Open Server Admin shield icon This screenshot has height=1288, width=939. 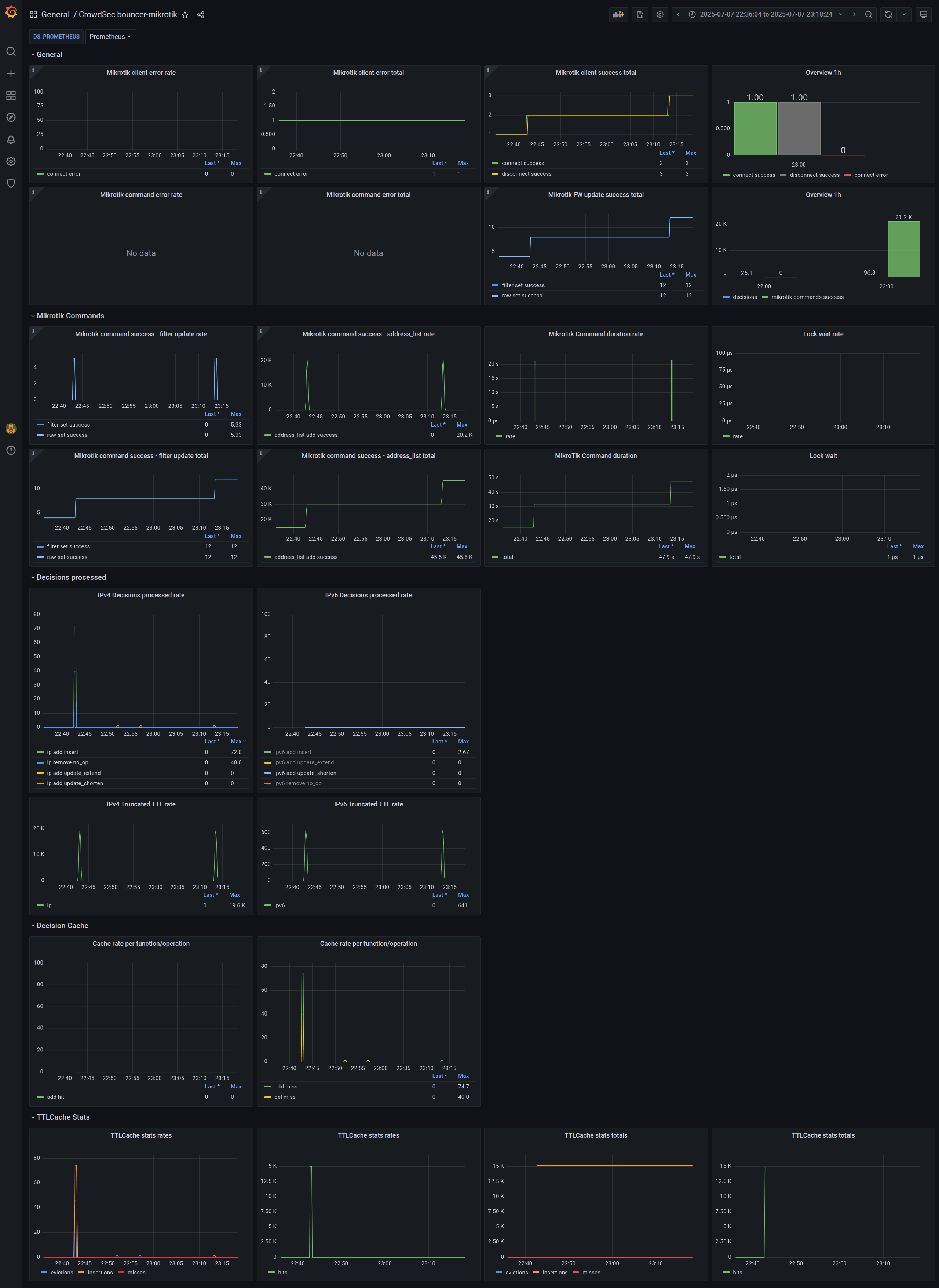[x=11, y=183]
